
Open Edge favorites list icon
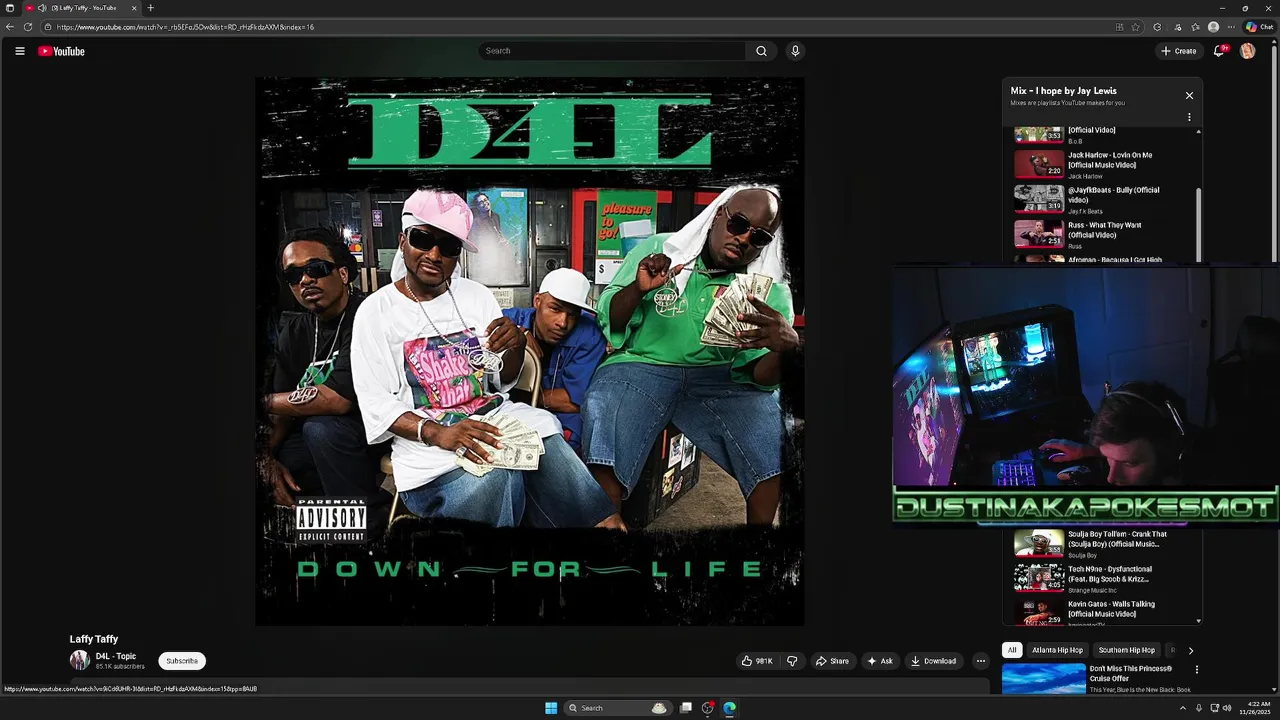(1195, 27)
